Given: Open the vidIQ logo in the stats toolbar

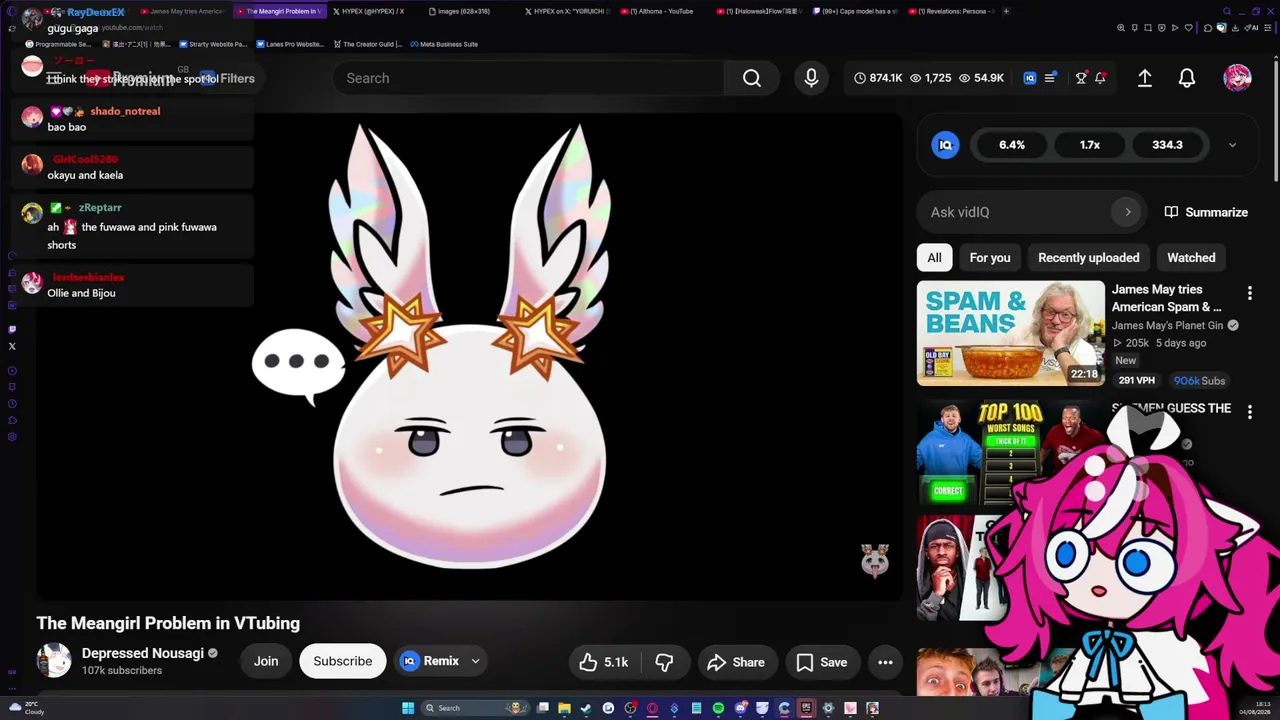Looking at the screenshot, I should (x=1029, y=78).
